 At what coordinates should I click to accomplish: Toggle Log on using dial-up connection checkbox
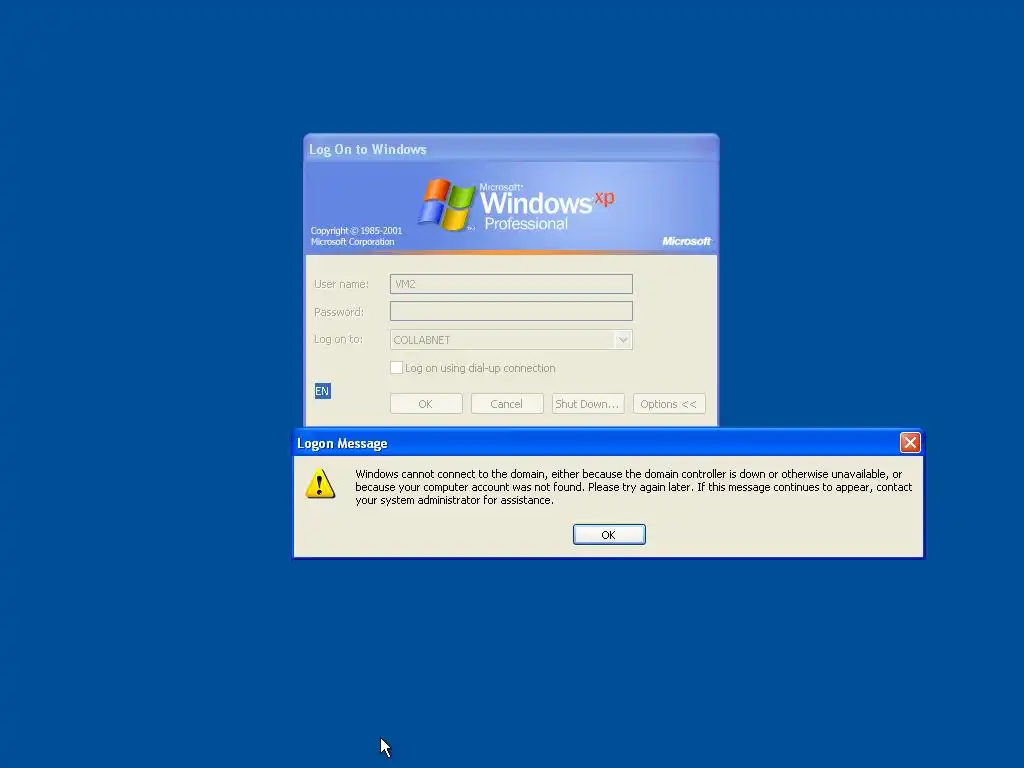[396, 368]
